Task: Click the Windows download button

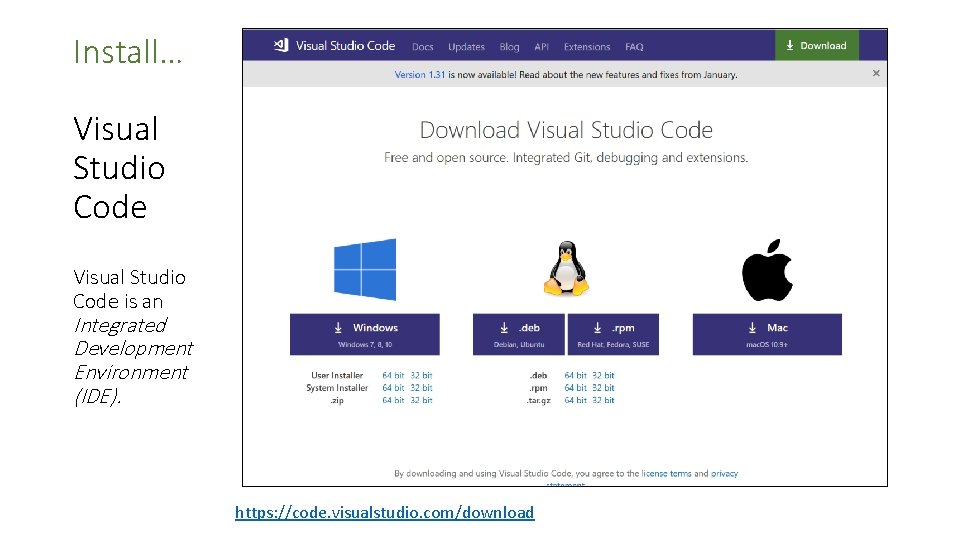Action: click(365, 334)
